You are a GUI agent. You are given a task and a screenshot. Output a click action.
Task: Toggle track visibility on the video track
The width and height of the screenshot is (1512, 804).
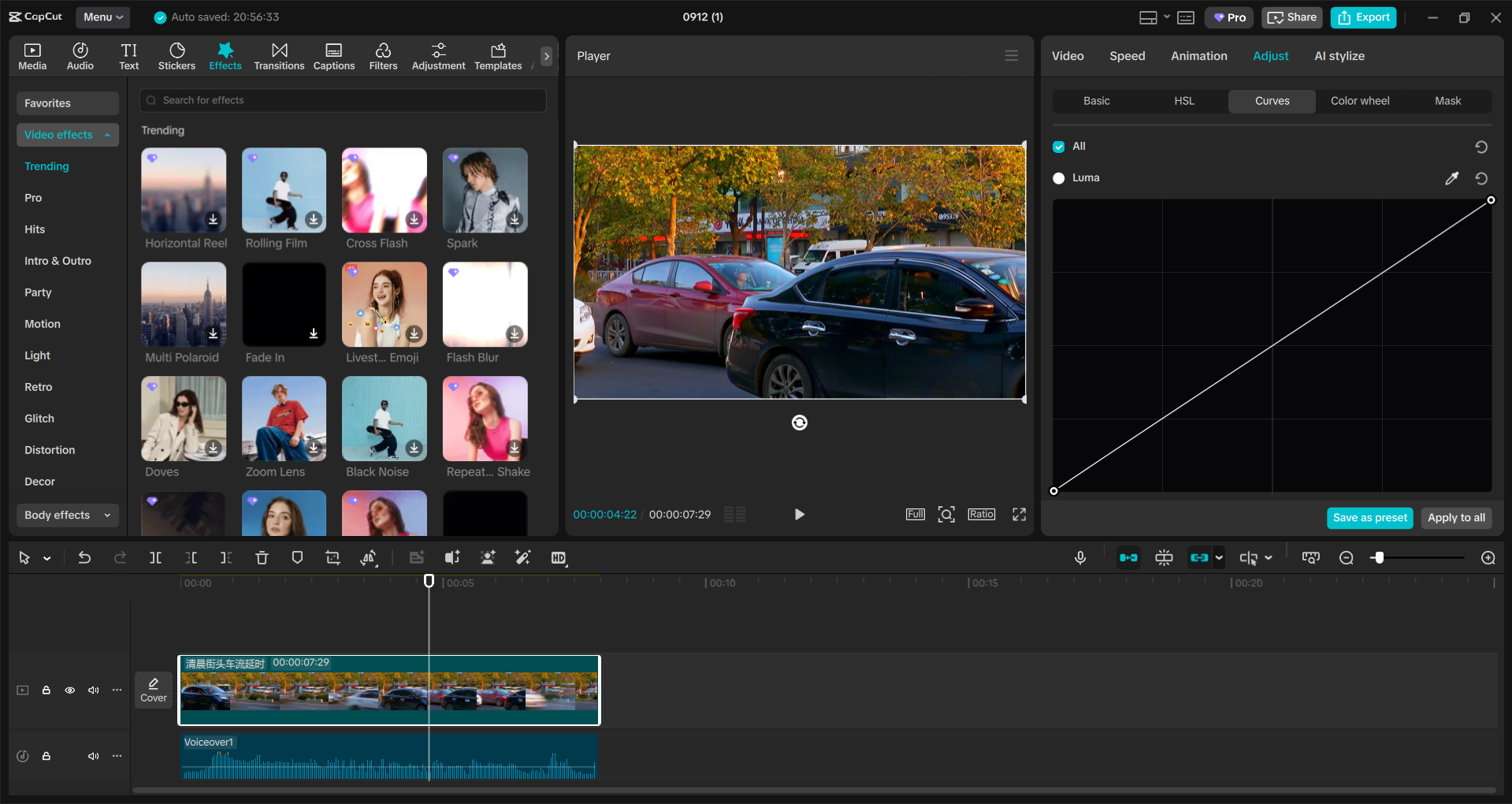click(x=70, y=690)
